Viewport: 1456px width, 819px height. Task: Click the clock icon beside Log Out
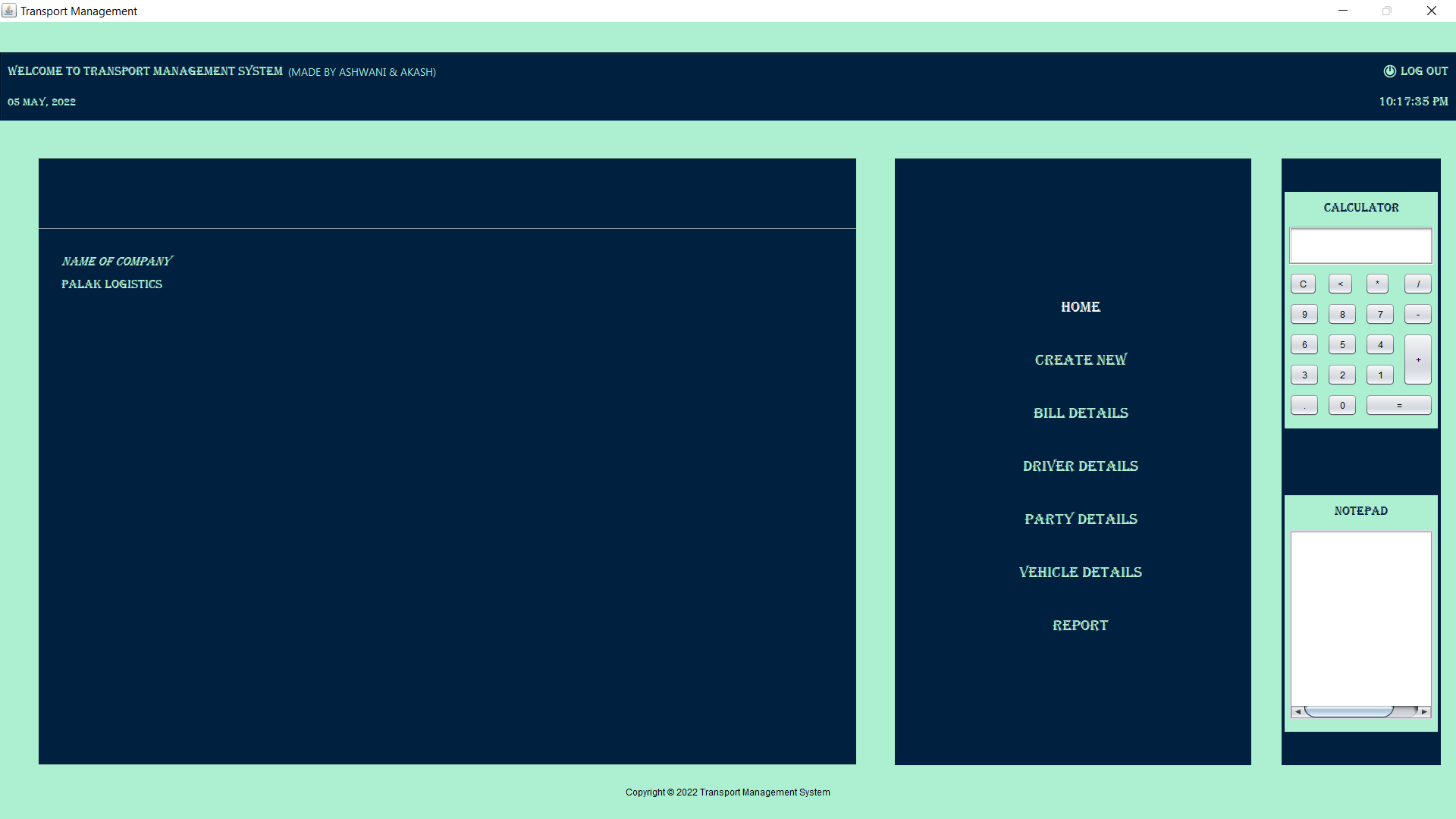click(x=1390, y=71)
